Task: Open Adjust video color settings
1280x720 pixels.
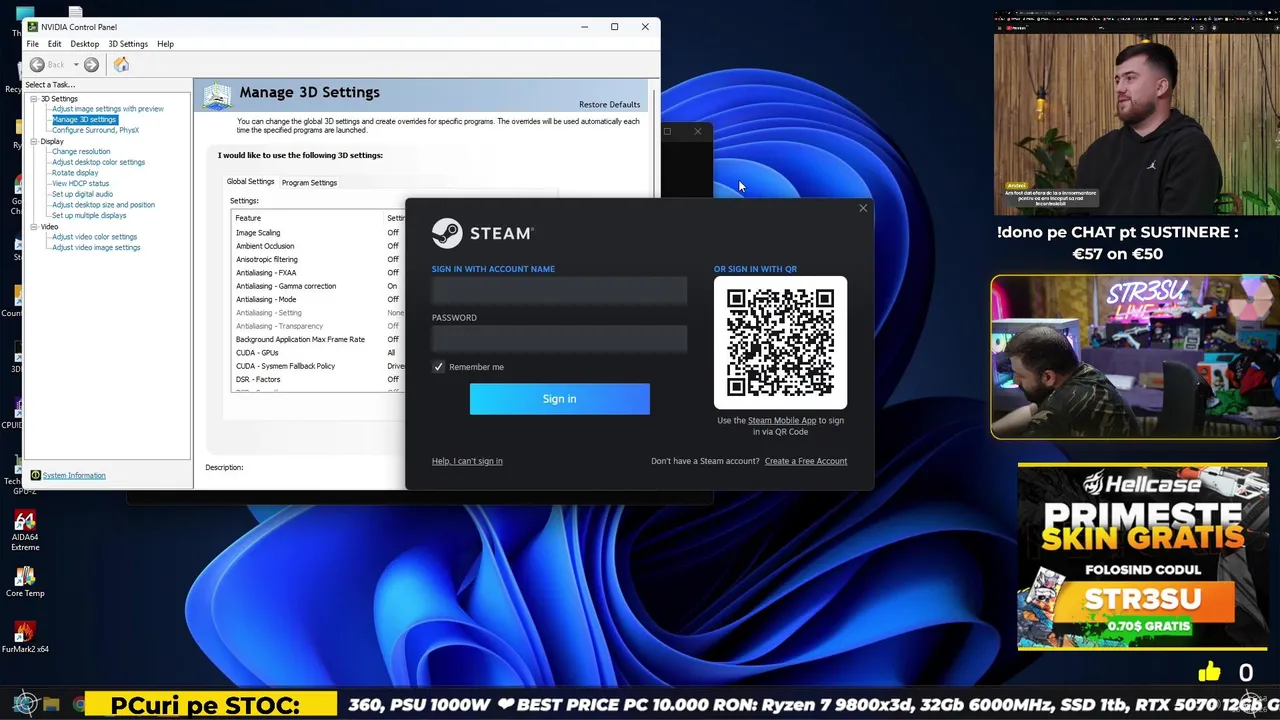Action: 94,237
